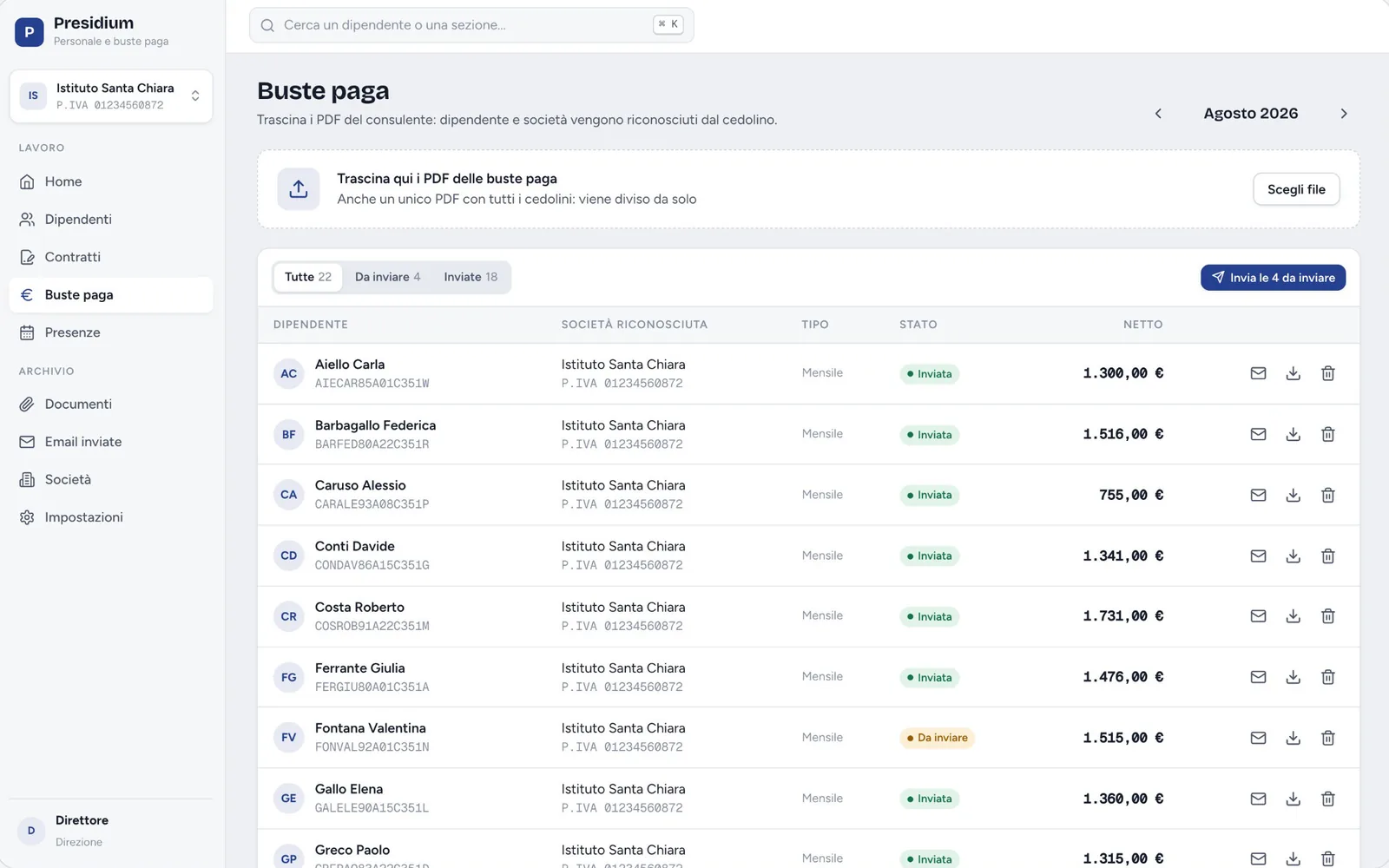Go to Dipendenti section

pyautogui.click(x=111, y=220)
